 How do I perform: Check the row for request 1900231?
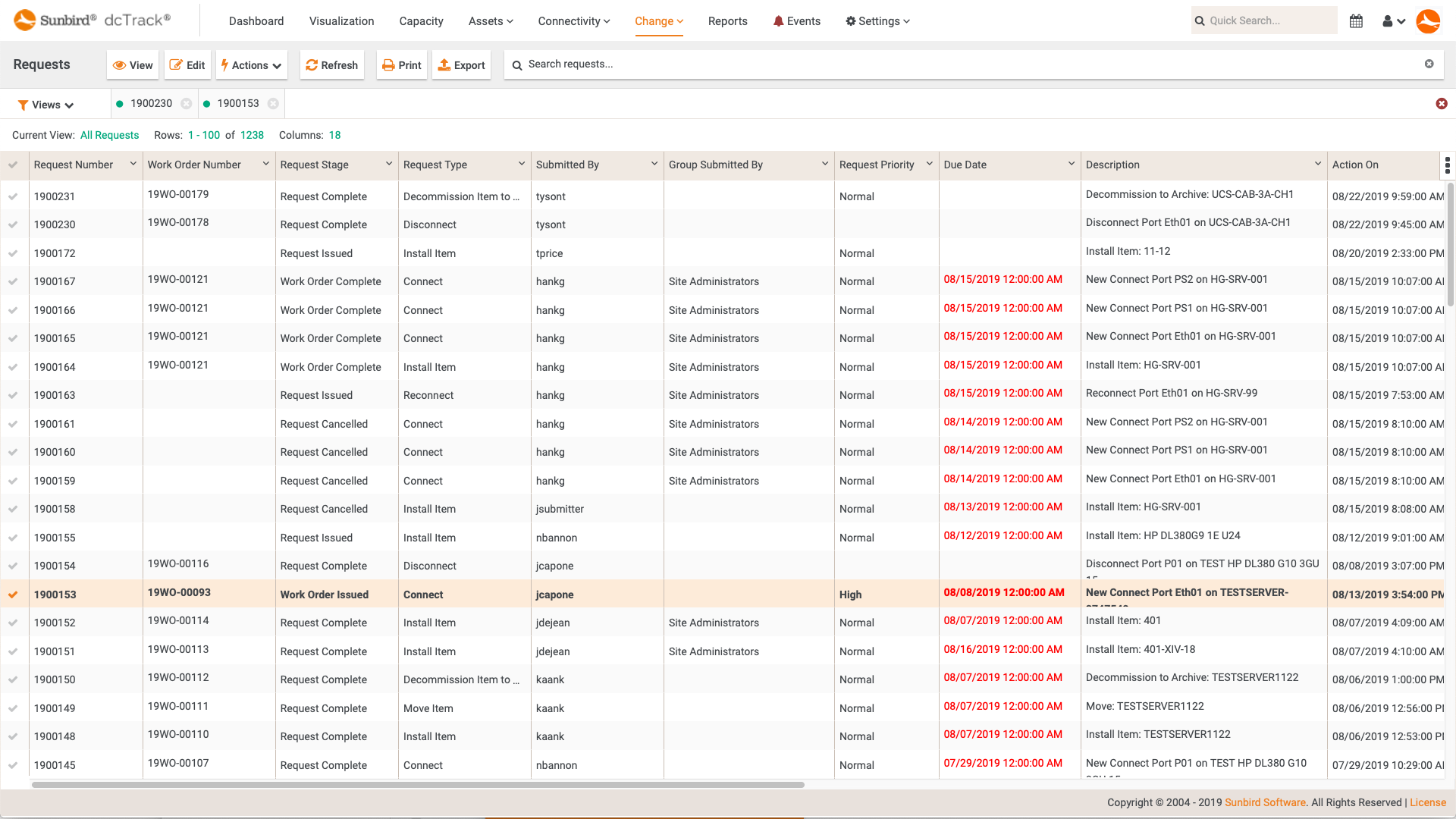coord(14,196)
